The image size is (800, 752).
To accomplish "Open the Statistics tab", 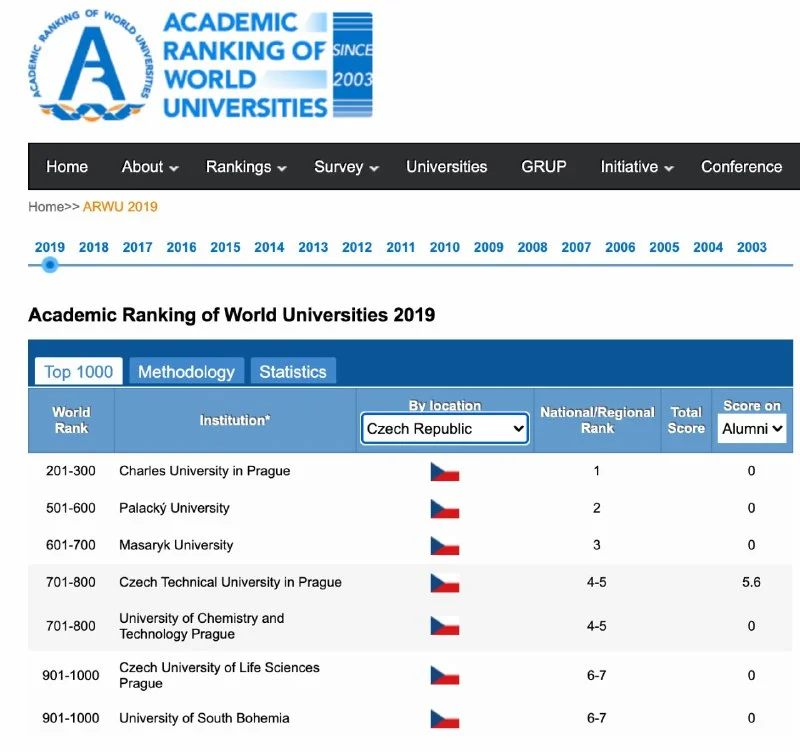I will (x=293, y=372).
